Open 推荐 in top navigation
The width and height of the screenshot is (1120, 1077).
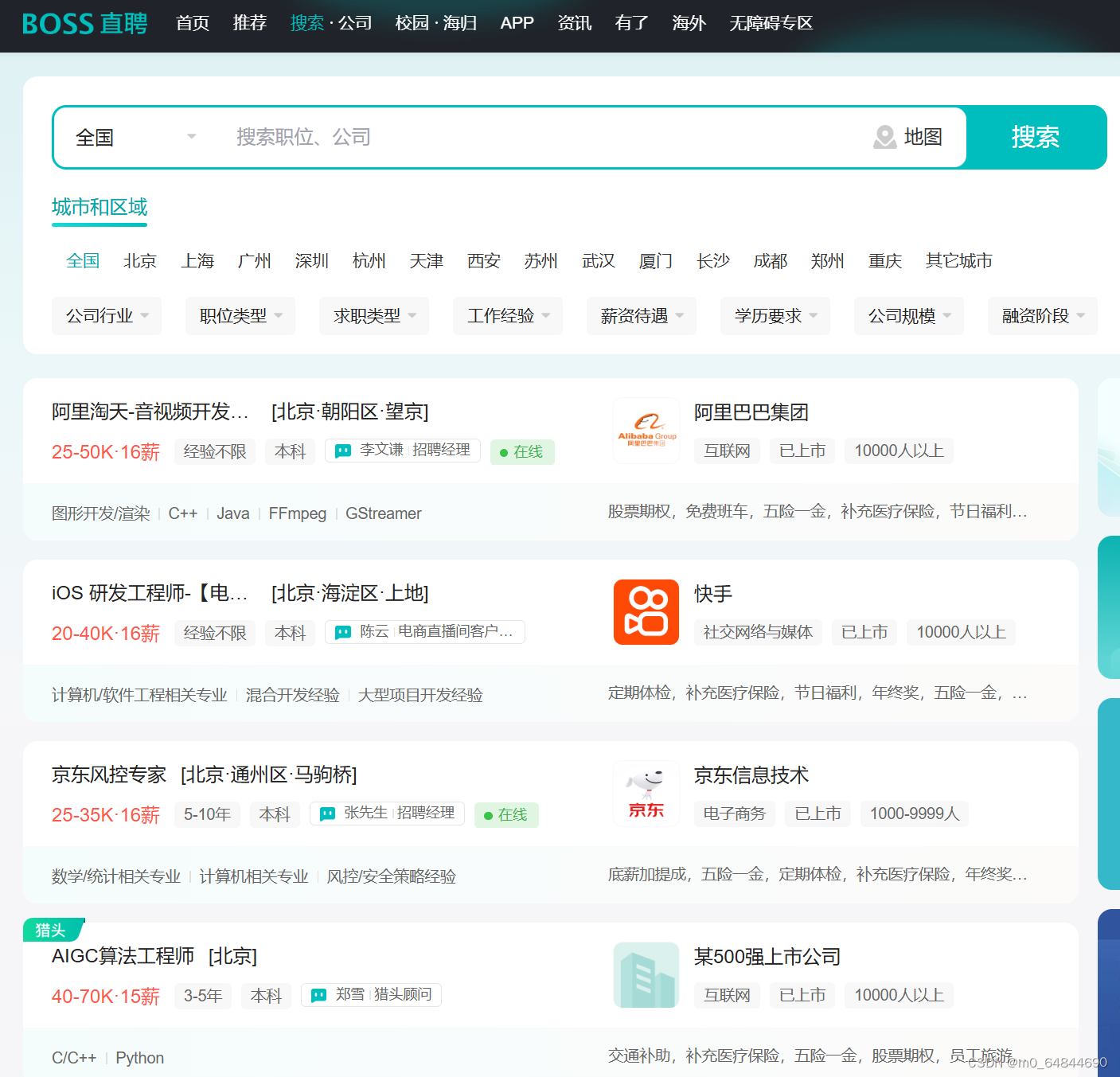click(250, 23)
